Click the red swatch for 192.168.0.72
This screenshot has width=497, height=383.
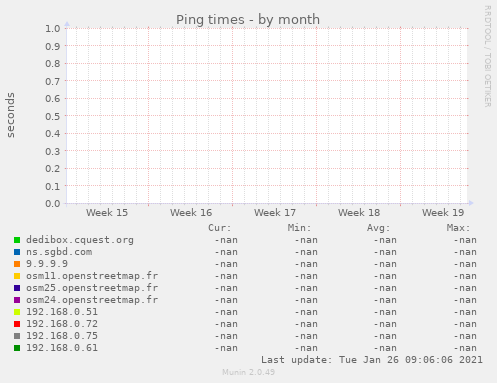click(17, 324)
